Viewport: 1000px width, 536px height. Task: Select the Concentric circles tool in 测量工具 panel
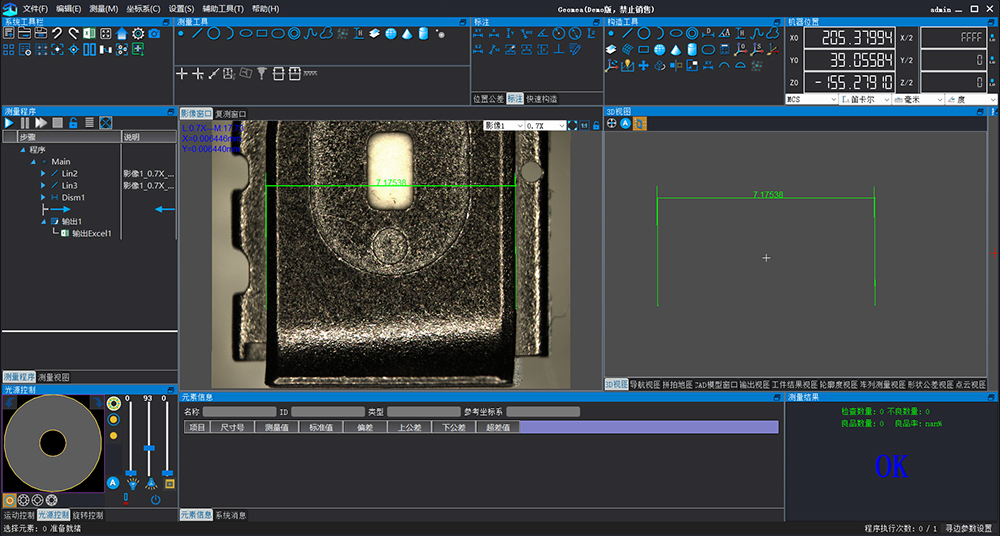(294, 33)
